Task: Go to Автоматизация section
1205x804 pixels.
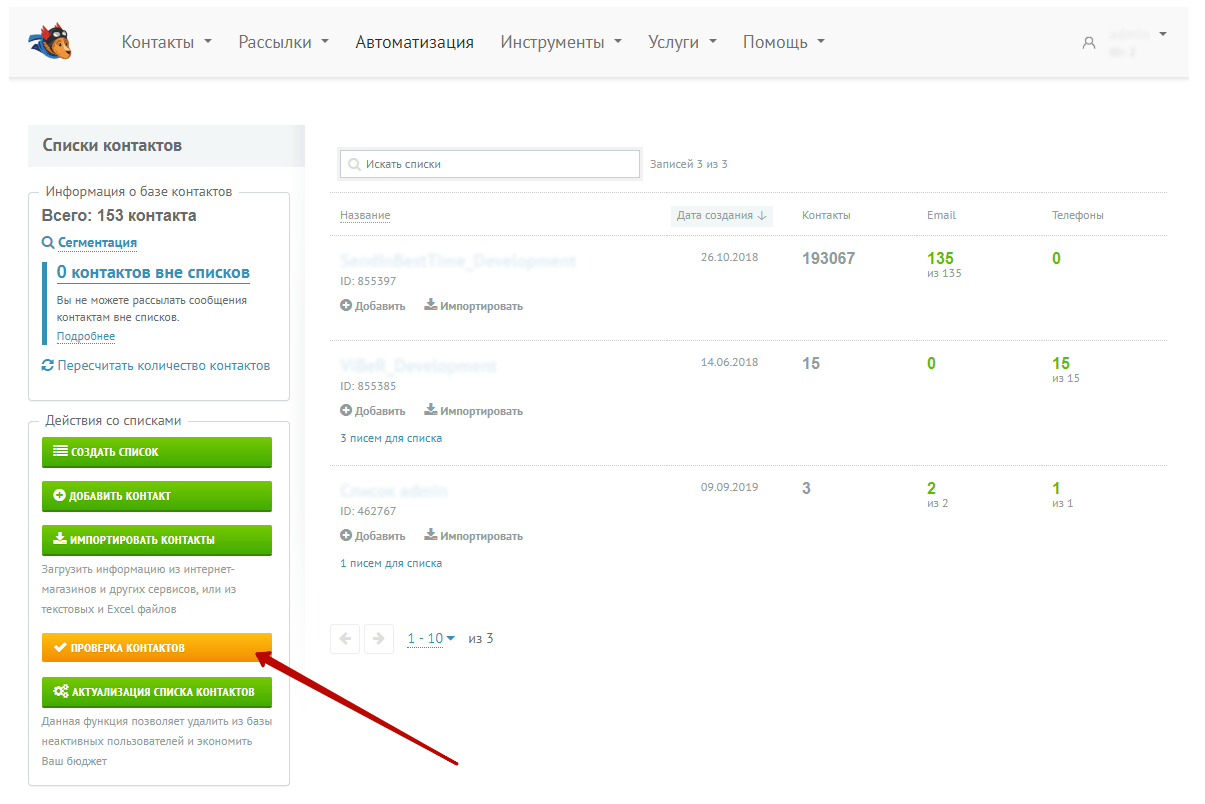Action: (x=415, y=42)
